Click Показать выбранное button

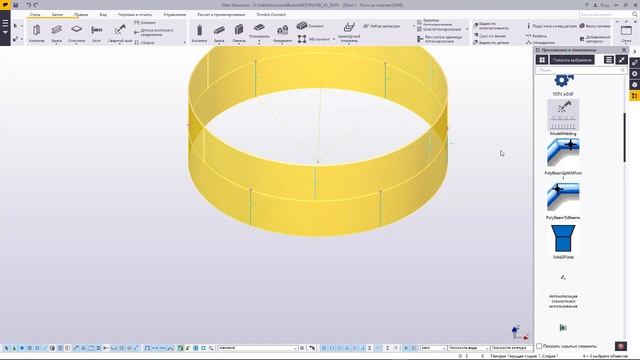572,60
